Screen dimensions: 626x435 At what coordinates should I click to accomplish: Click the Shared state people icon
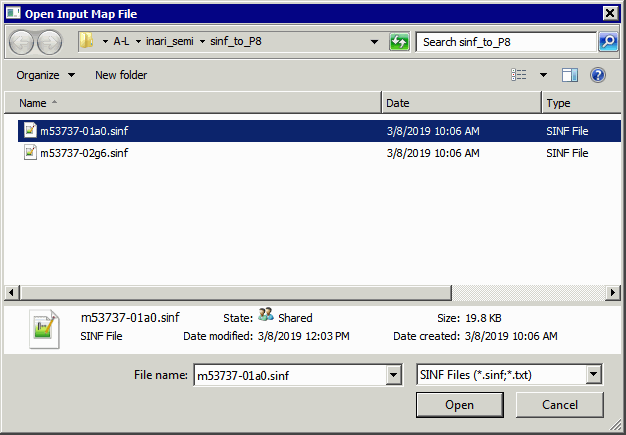point(265,315)
